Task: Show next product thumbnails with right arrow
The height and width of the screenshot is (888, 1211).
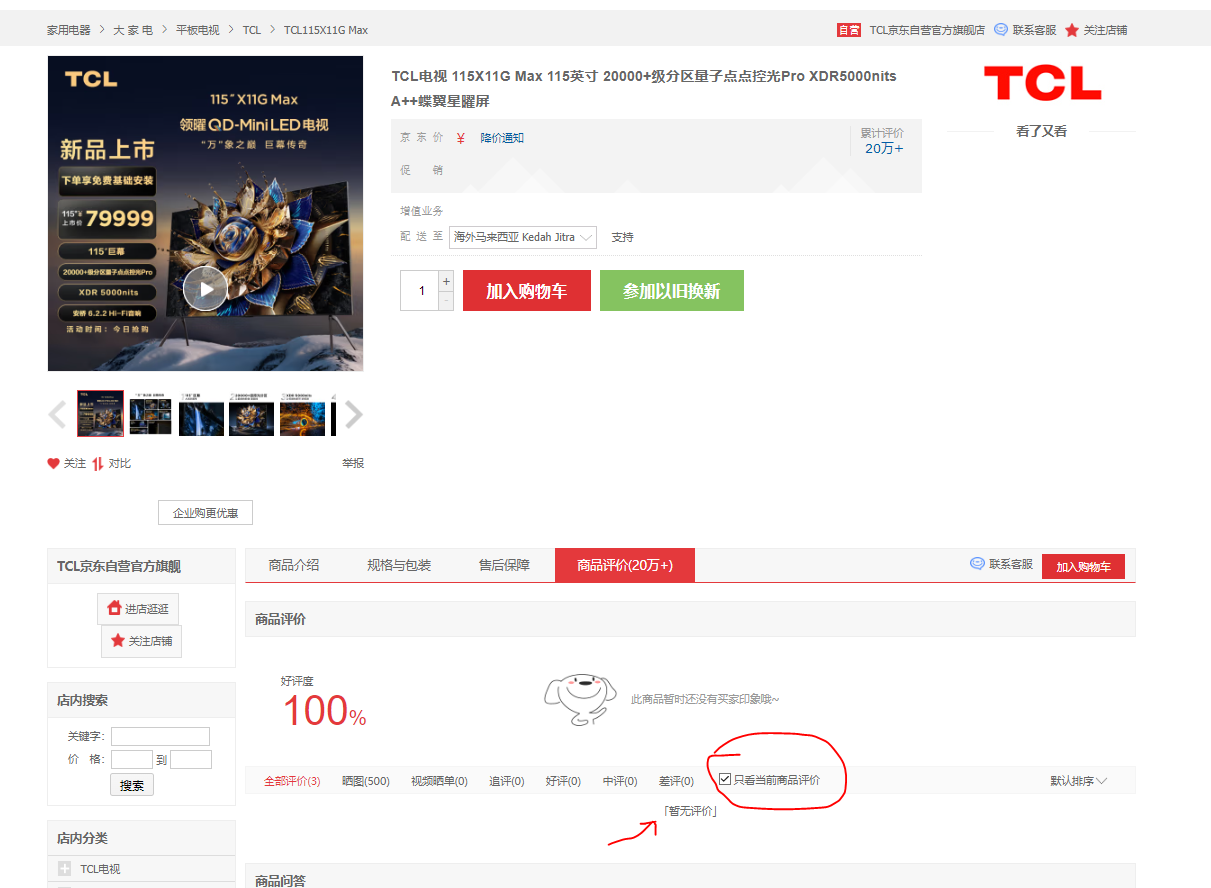Action: (x=354, y=414)
